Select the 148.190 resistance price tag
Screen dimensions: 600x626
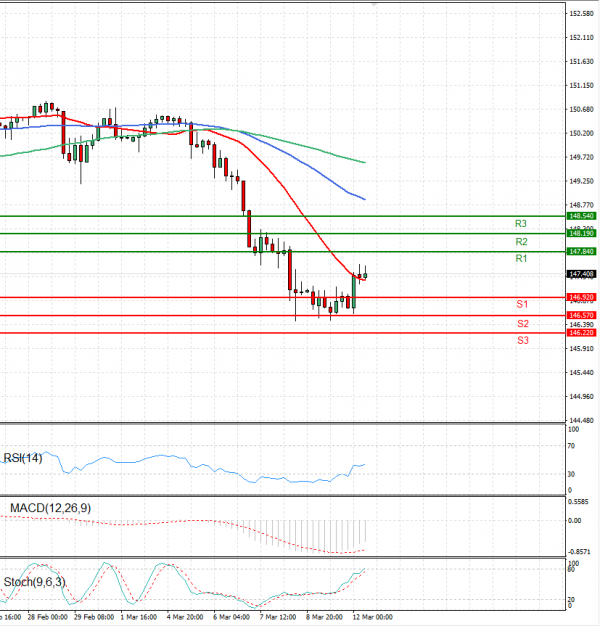[581, 233]
